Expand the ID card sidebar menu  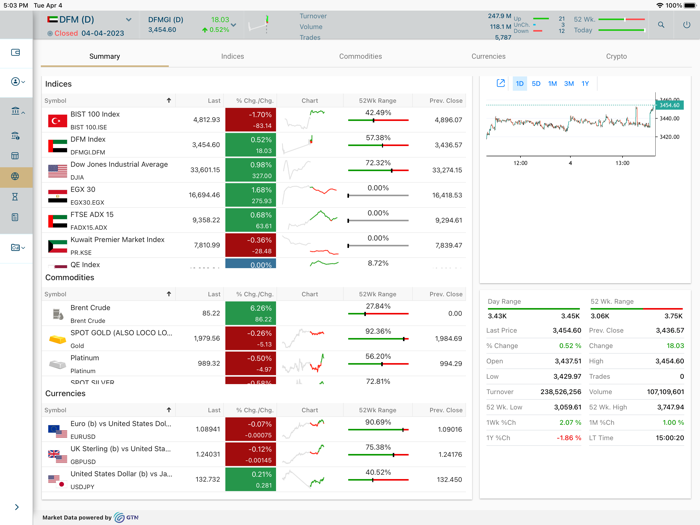coord(17,247)
